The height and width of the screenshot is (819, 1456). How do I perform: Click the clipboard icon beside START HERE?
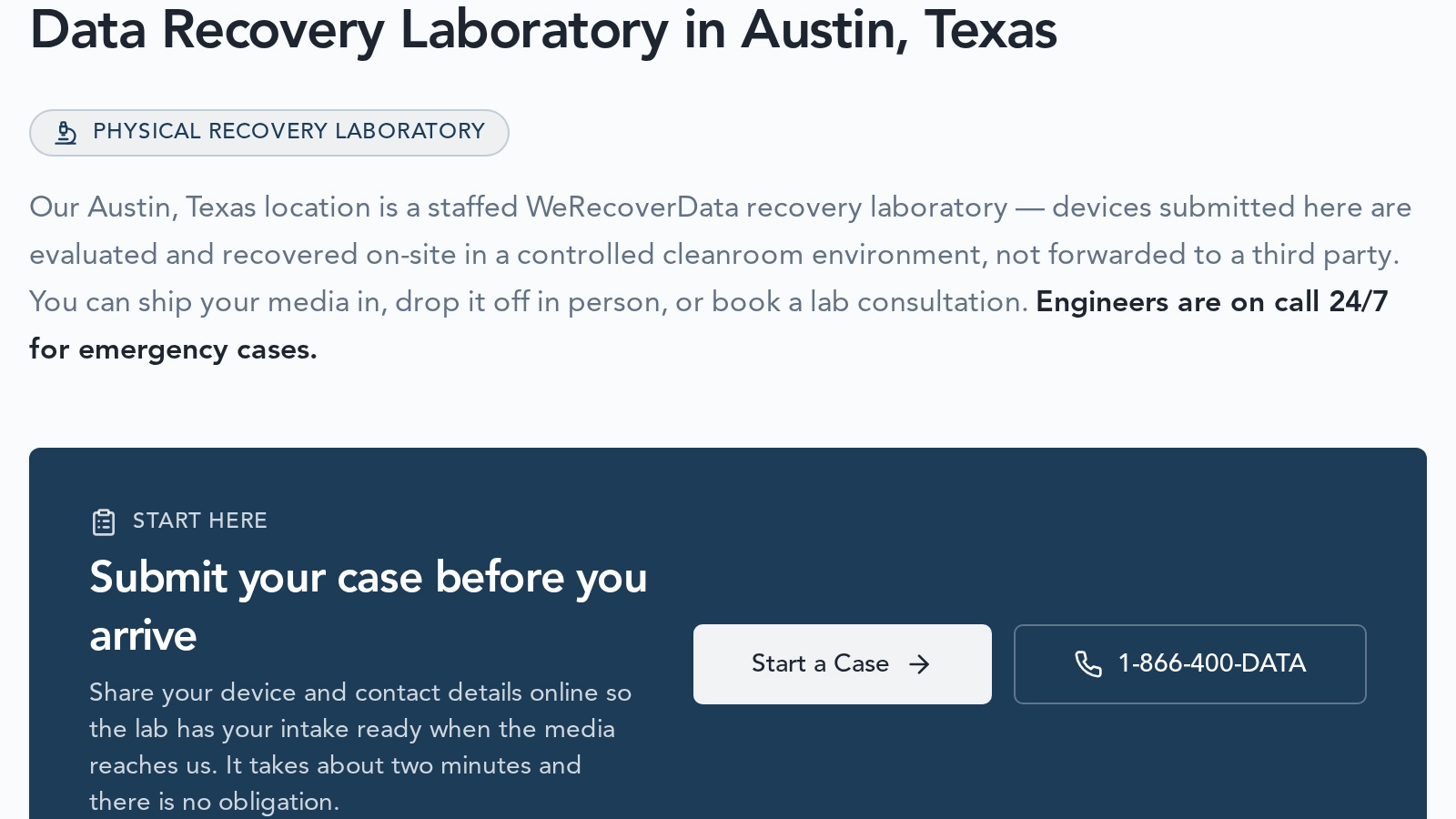point(104,521)
